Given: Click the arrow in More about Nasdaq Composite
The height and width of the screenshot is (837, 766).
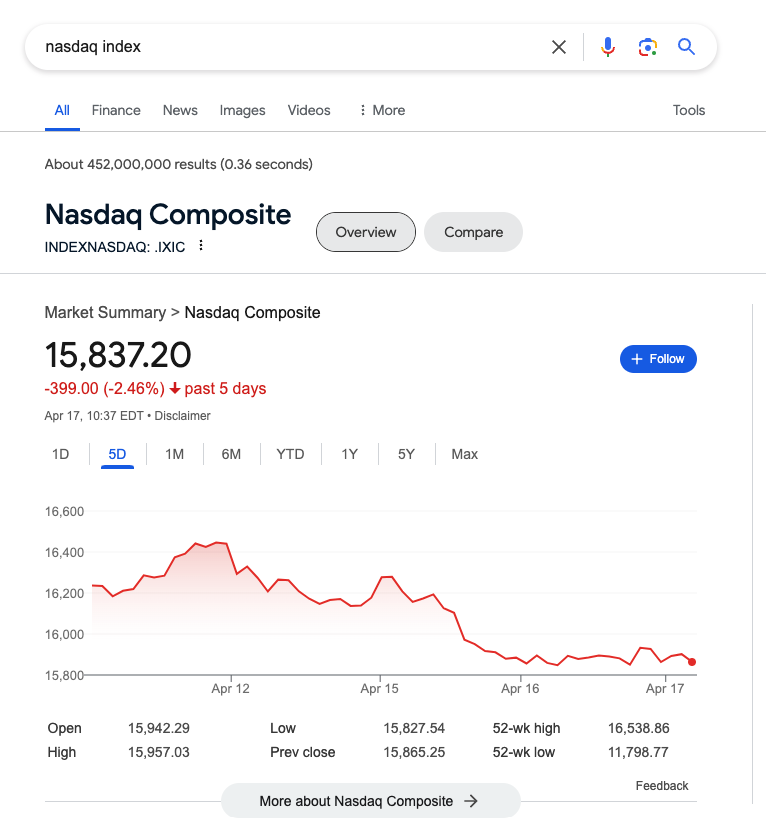Looking at the screenshot, I should [x=471, y=801].
